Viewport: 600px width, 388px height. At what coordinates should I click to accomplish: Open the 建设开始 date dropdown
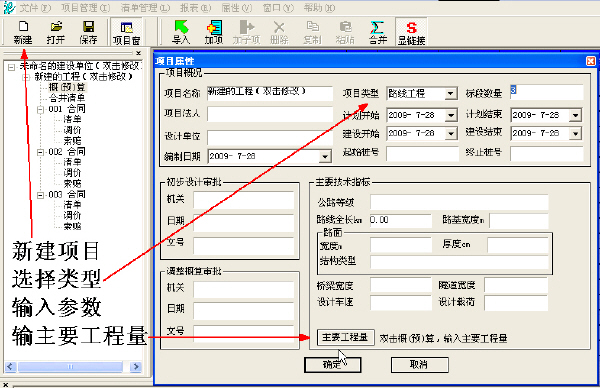pyautogui.click(x=451, y=134)
